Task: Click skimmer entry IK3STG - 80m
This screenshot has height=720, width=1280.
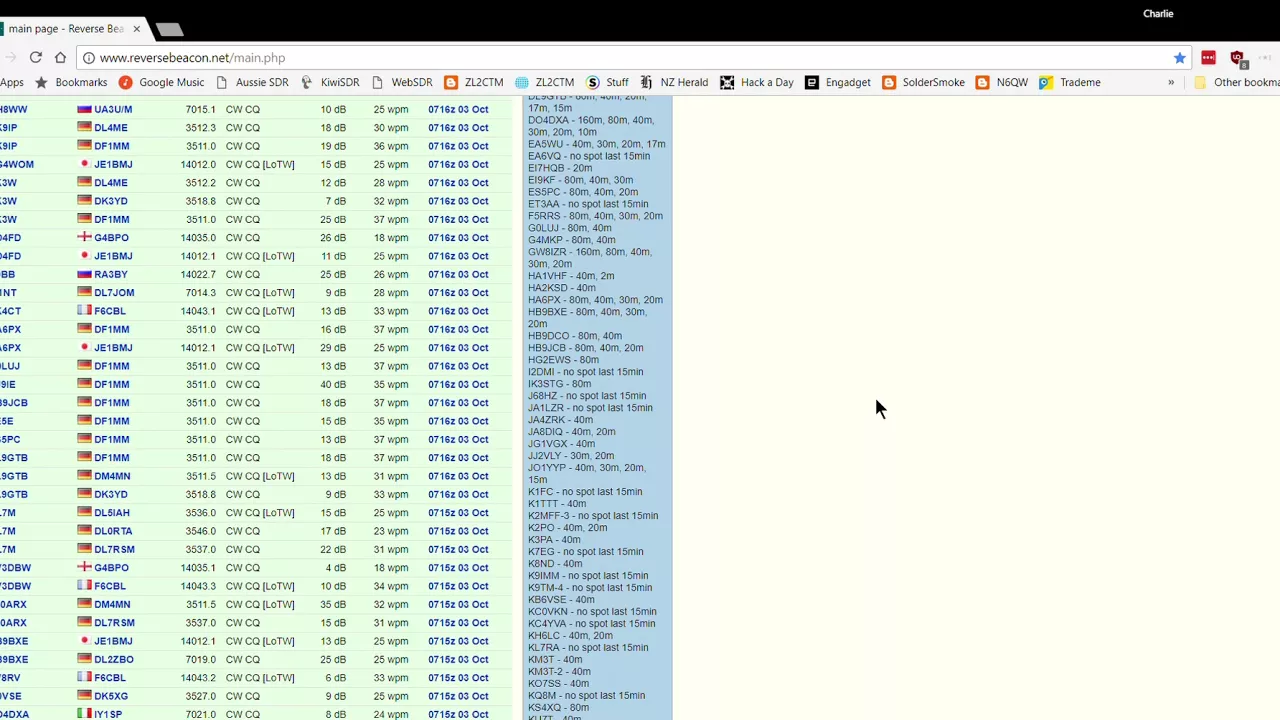Action: click(x=559, y=384)
